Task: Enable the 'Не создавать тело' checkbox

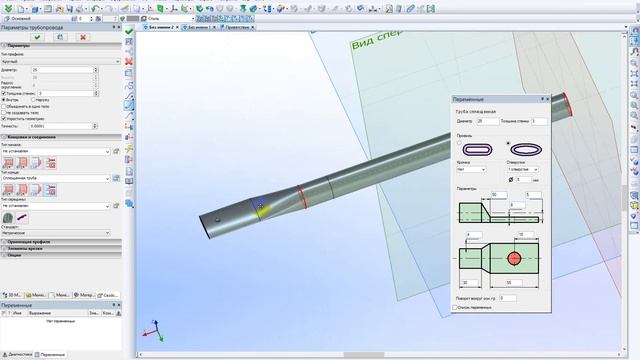Action: coord(4,112)
